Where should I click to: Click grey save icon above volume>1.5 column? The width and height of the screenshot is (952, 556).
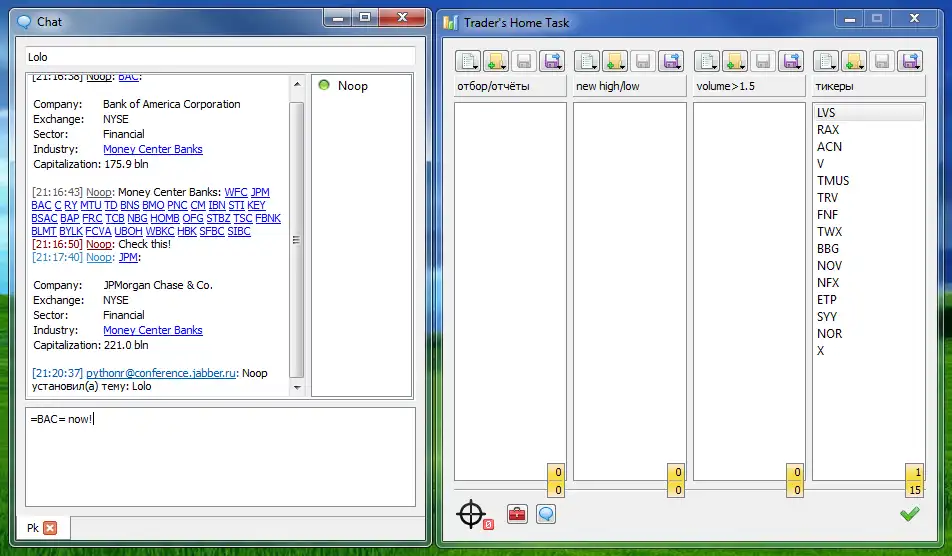[x=763, y=61]
